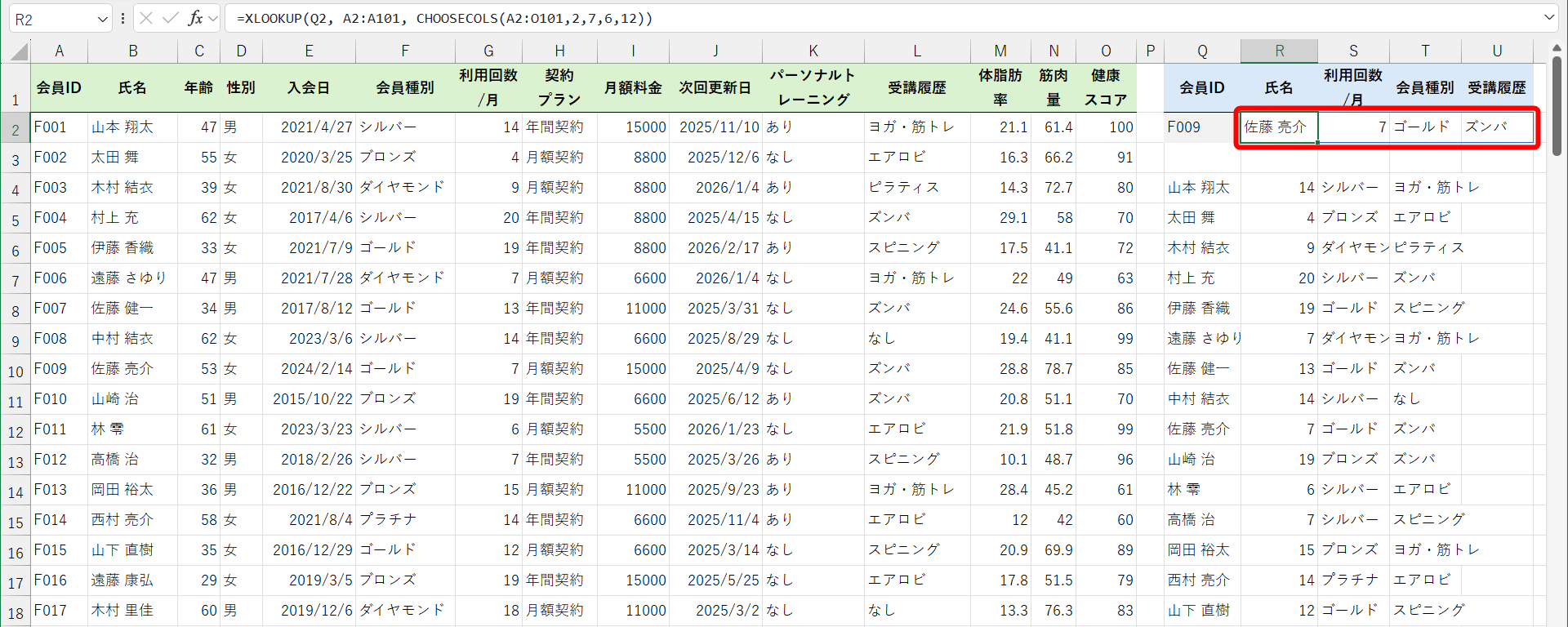1568x627 pixels.
Task: Click header cell パーソナルトレーニング
Action: pos(813,87)
